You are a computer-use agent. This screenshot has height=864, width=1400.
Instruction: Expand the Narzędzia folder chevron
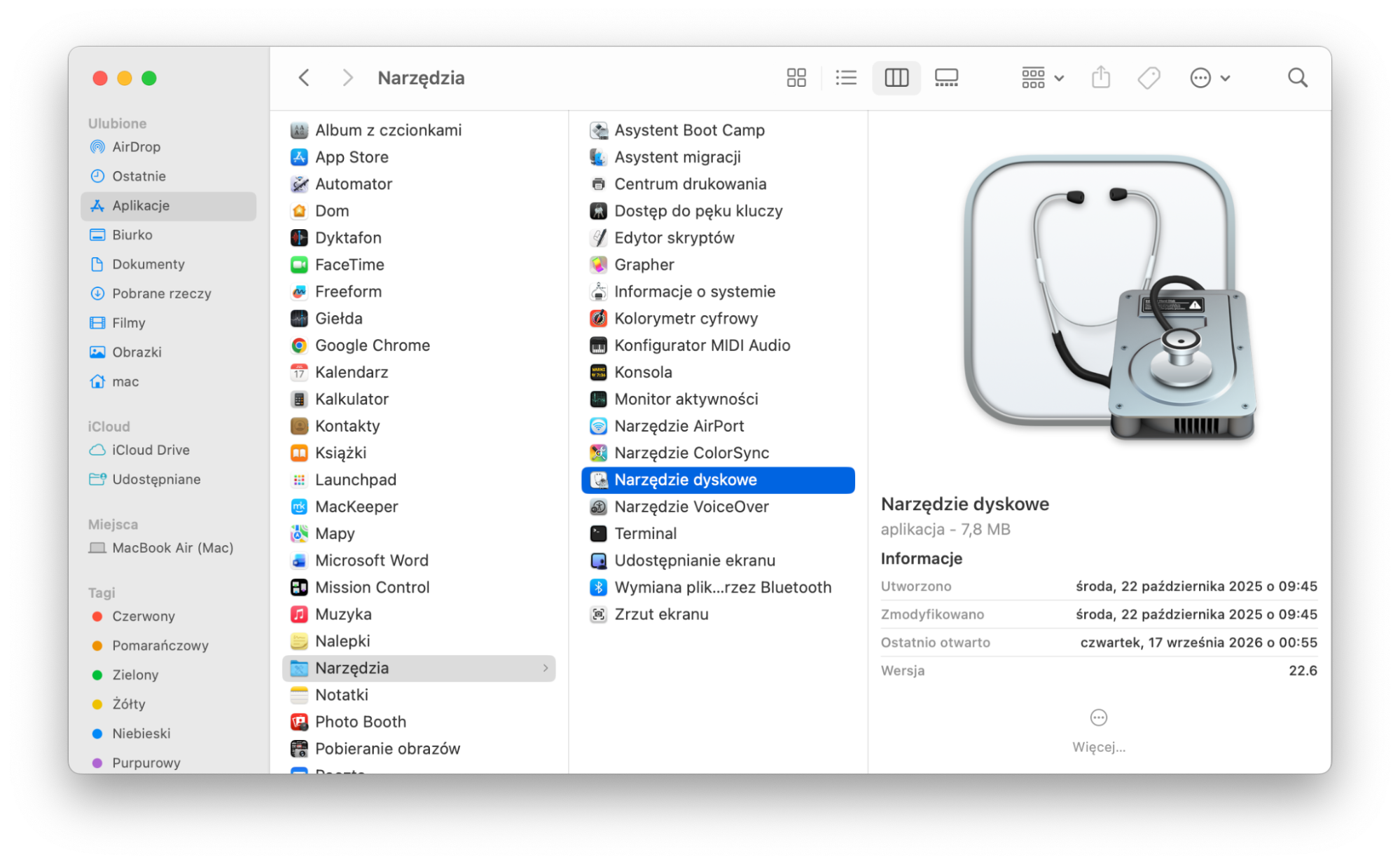(x=545, y=668)
